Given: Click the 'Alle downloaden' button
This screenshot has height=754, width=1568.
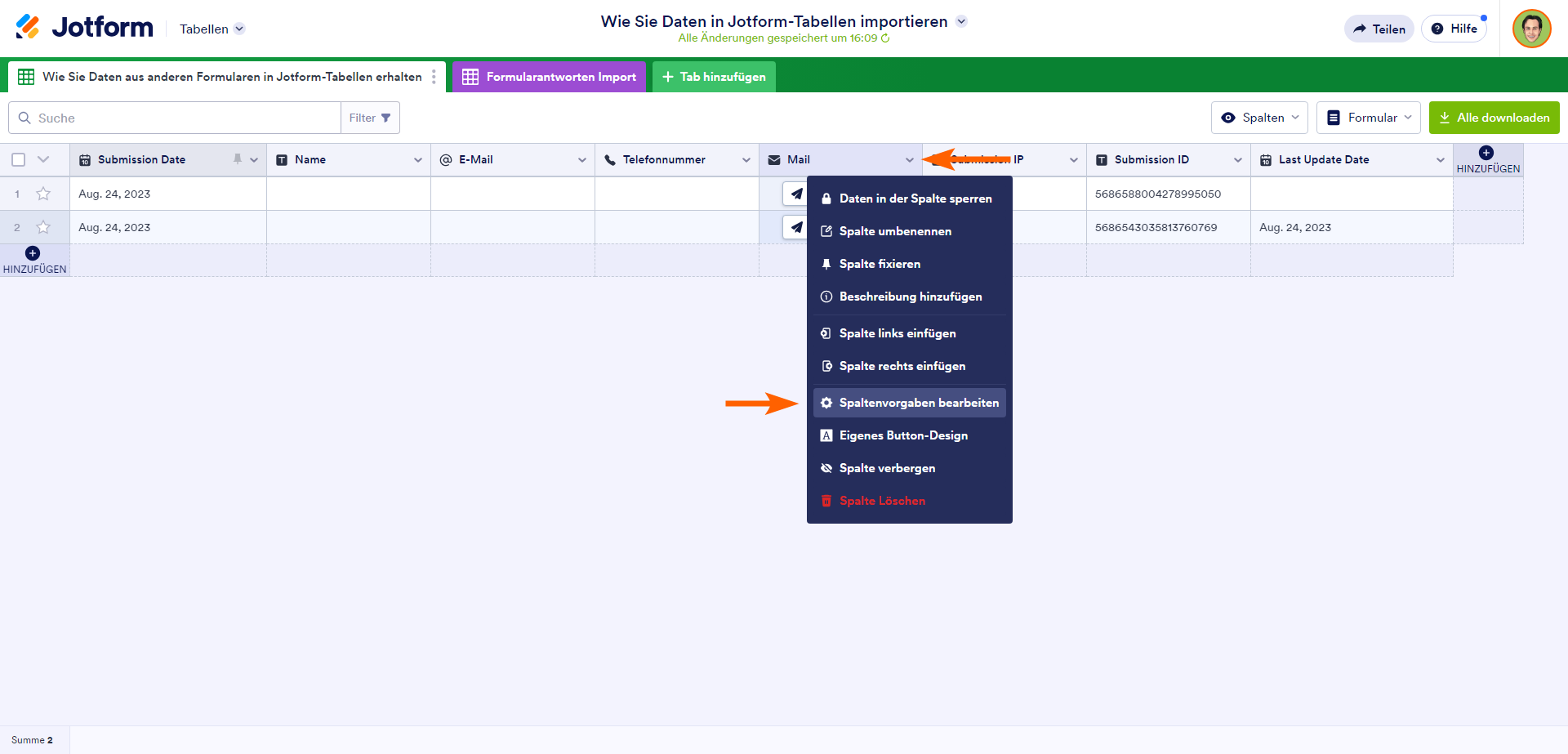Looking at the screenshot, I should click(1494, 118).
